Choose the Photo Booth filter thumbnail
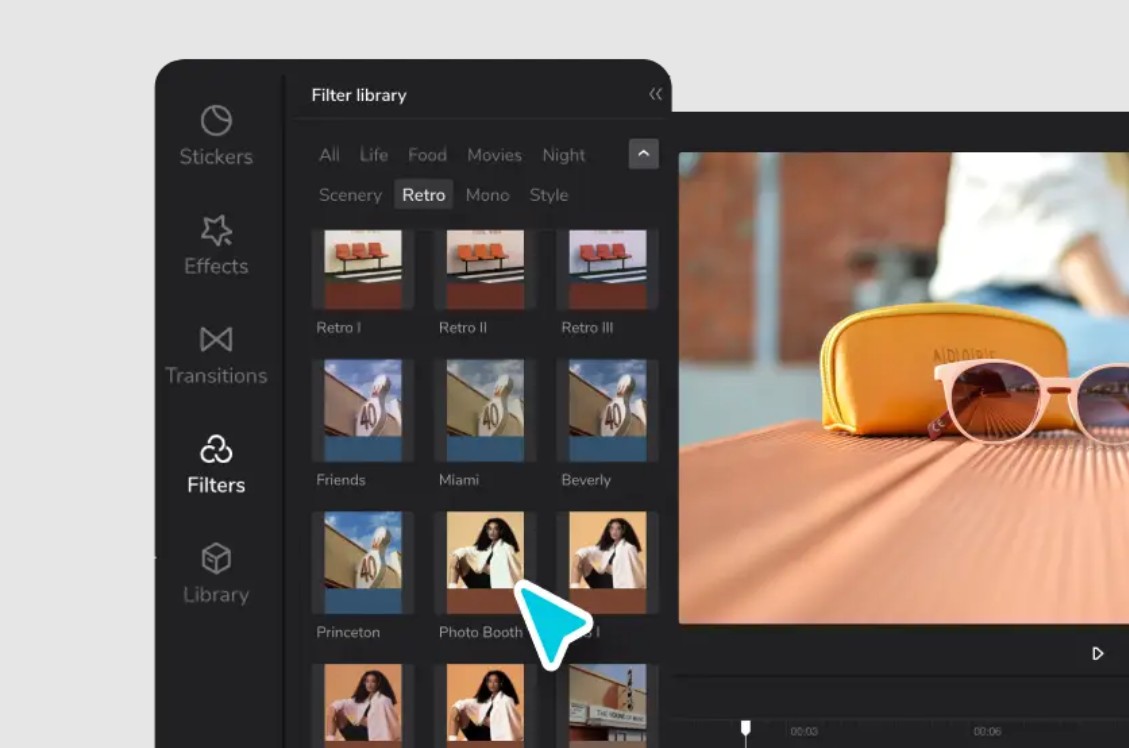The width and height of the screenshot is (1129, 748). 485,562
